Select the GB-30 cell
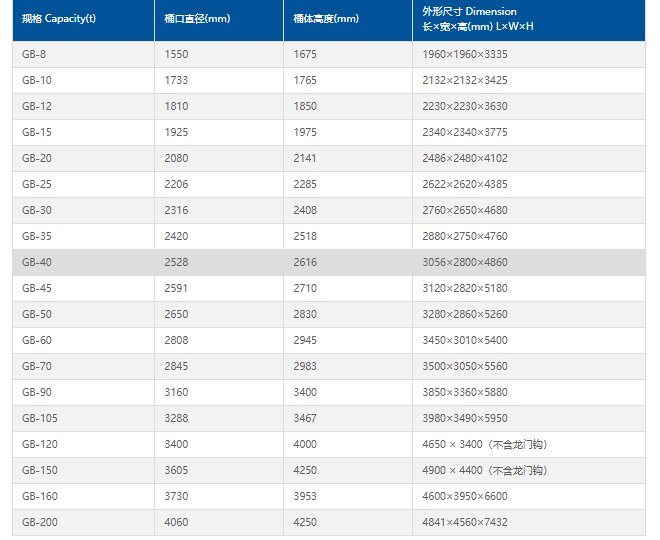The image size is (660, 540). point(83,210)
